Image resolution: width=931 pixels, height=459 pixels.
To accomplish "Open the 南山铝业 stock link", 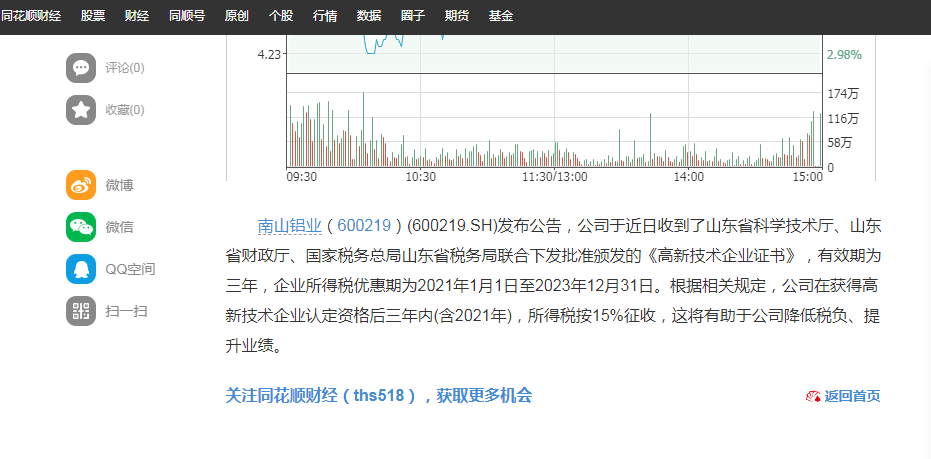I will pos(289,225).
